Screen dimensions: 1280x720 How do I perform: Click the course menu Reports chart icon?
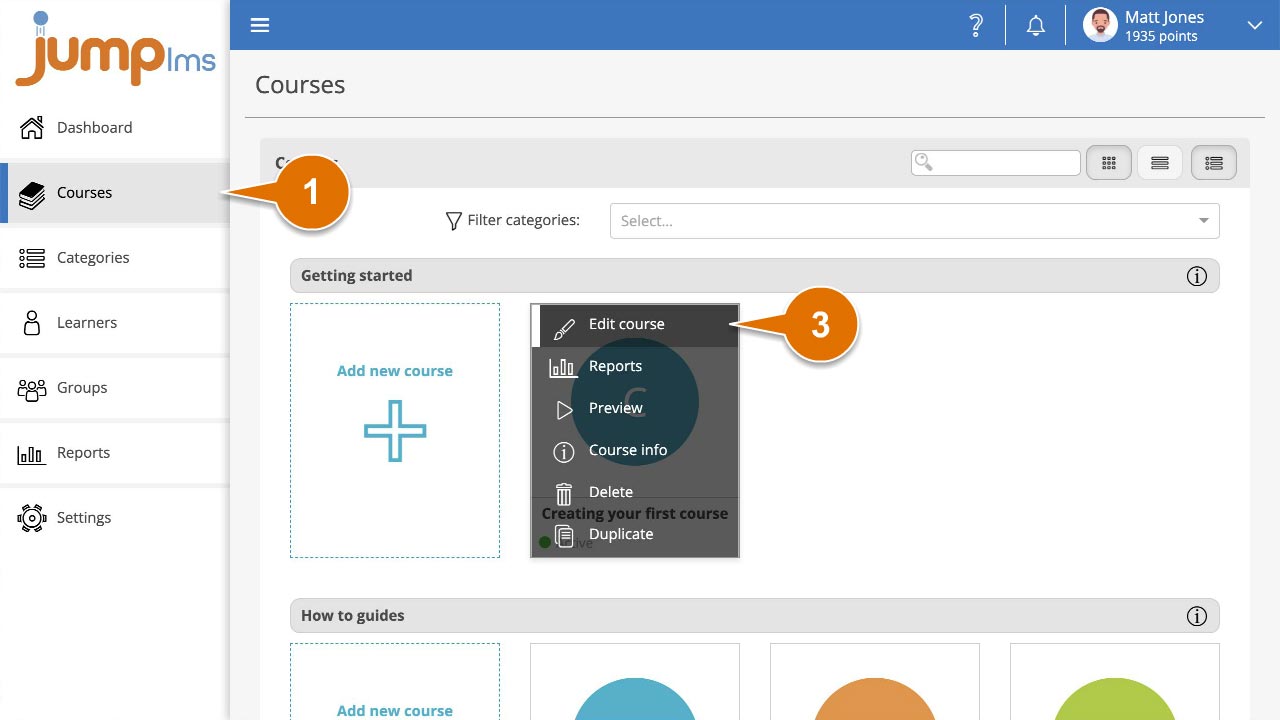coord(563,367)
